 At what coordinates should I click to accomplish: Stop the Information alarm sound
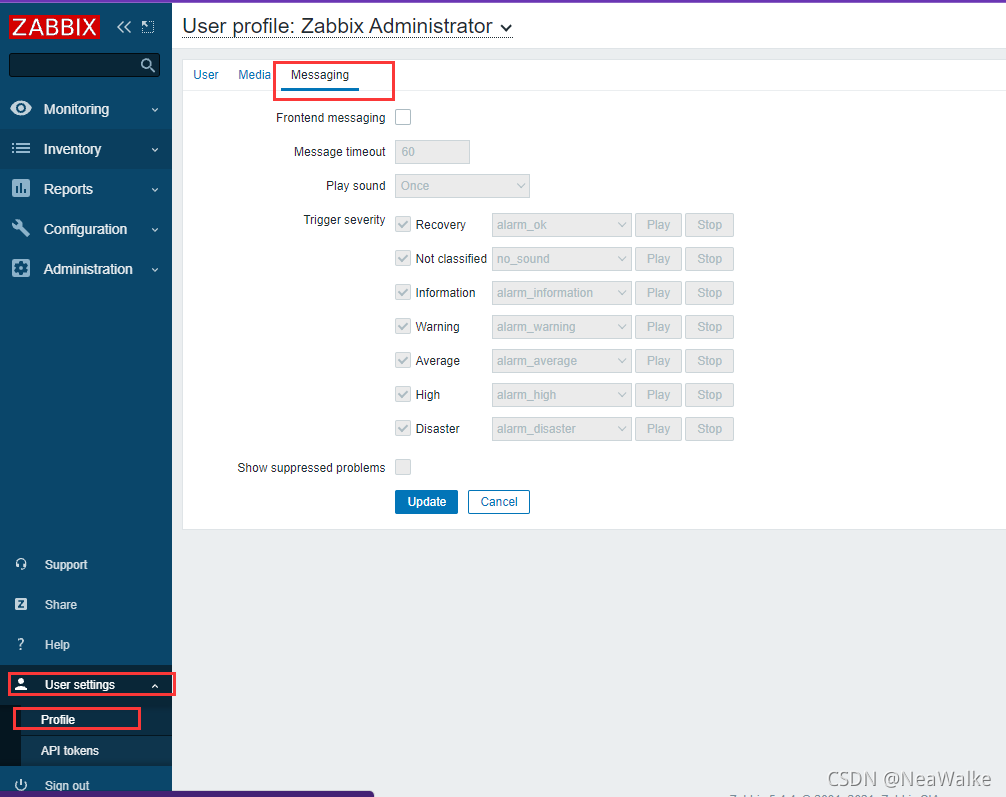point(710,293)
